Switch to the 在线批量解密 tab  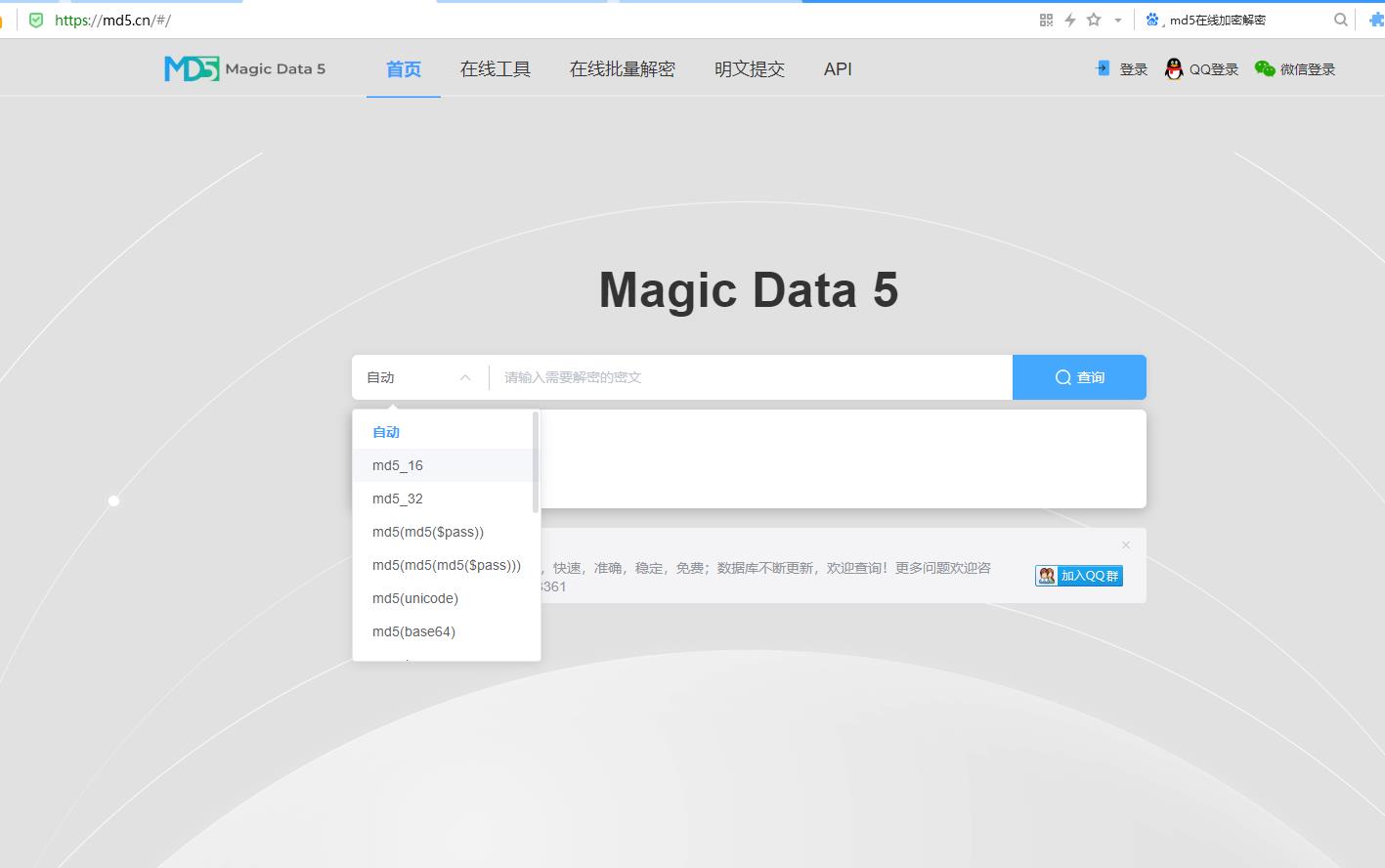622,69
